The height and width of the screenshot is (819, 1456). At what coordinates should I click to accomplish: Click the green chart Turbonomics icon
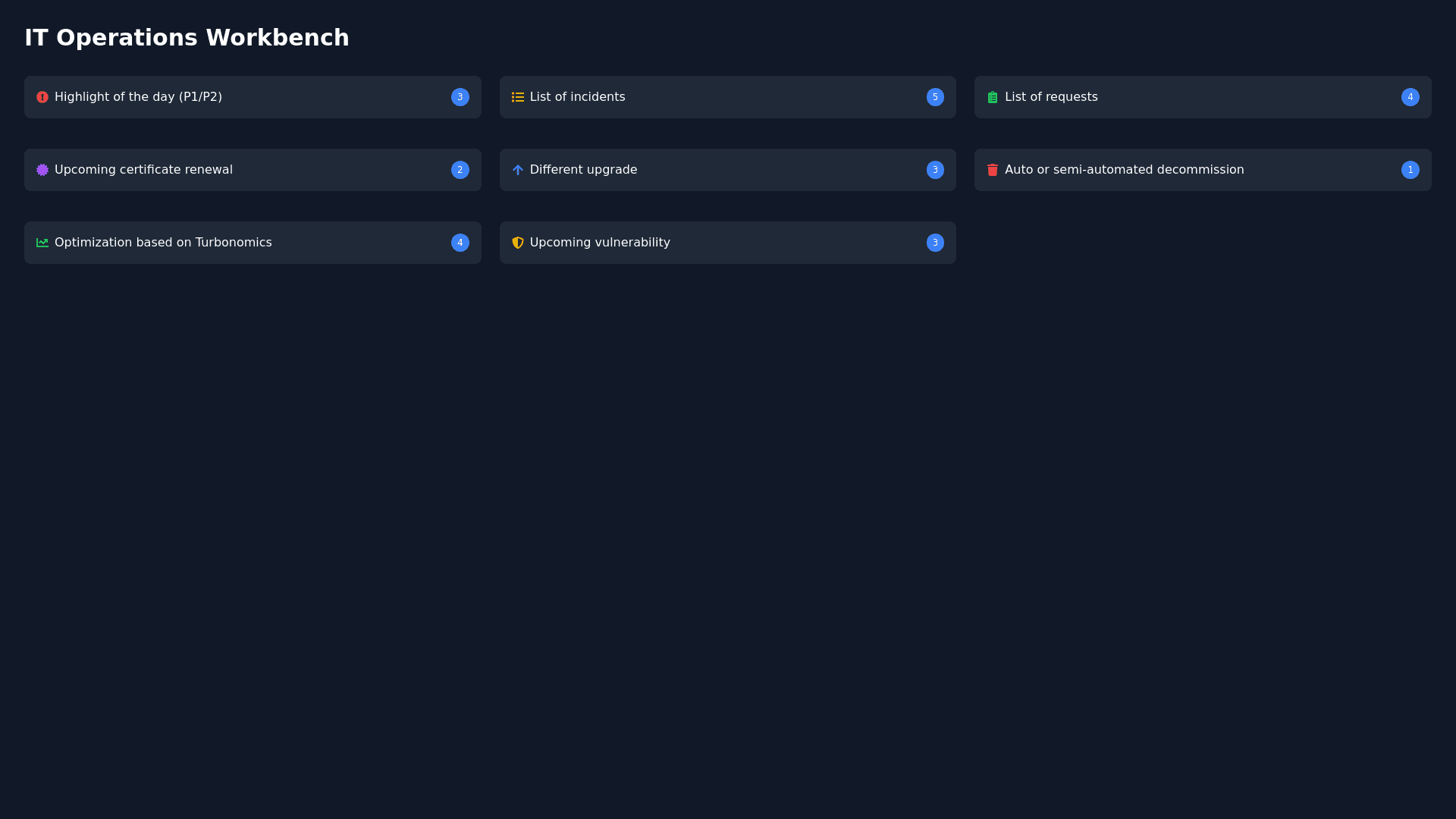[42, 243]
